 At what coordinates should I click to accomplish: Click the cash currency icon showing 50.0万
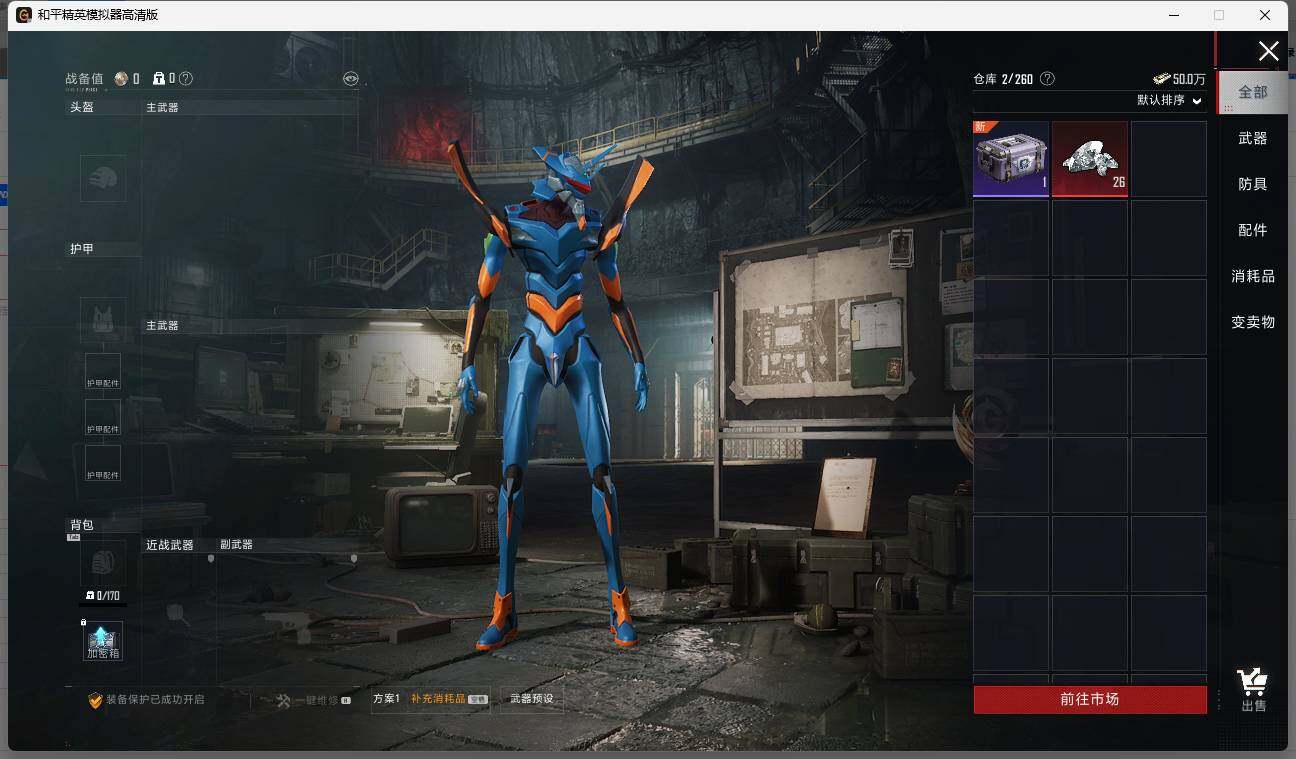pyautogui.click(x=1161, y=79)
